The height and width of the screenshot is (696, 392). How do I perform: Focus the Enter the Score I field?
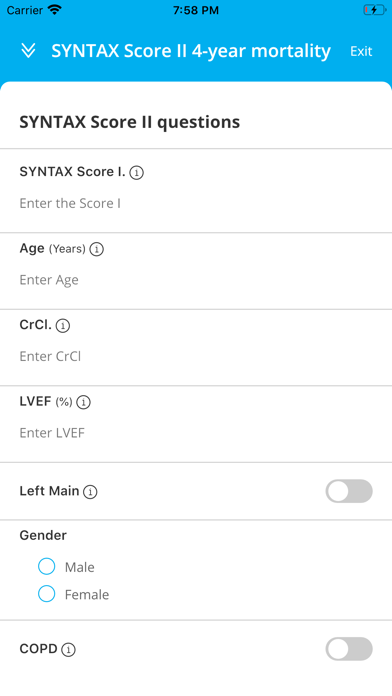coord(196,203)
